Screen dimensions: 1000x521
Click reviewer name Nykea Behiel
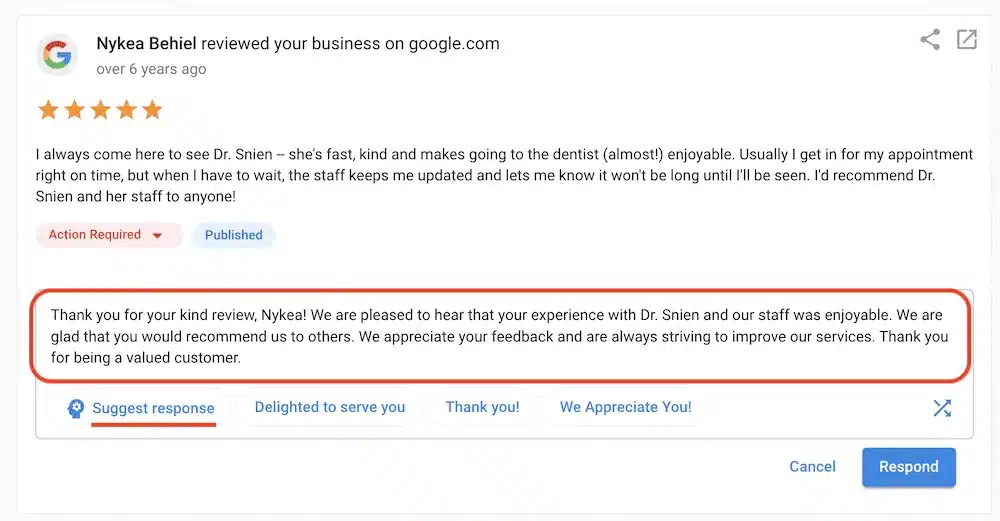click(x=148, y=44)
